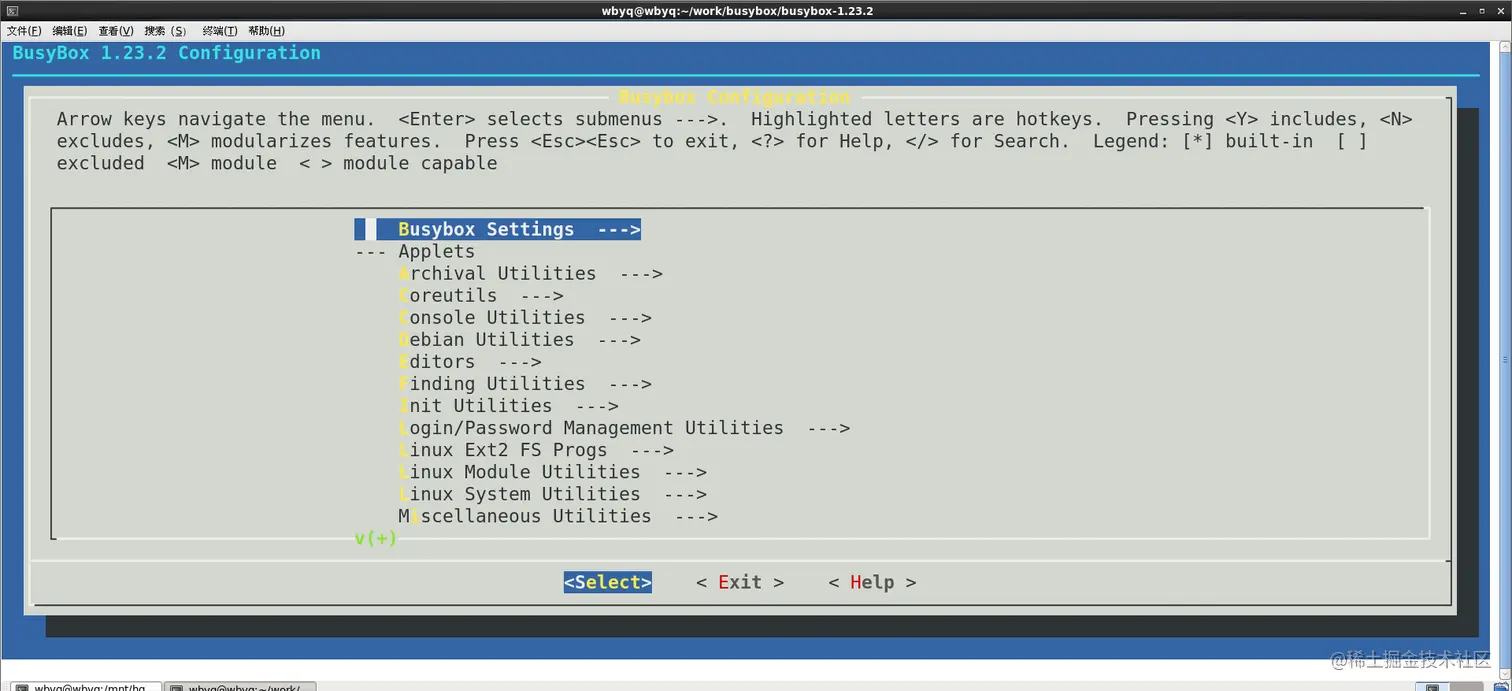This screenshot has width=1512, height=691.
Task: Choose the Miscellaneous Utilities entry
Action: 558,516
